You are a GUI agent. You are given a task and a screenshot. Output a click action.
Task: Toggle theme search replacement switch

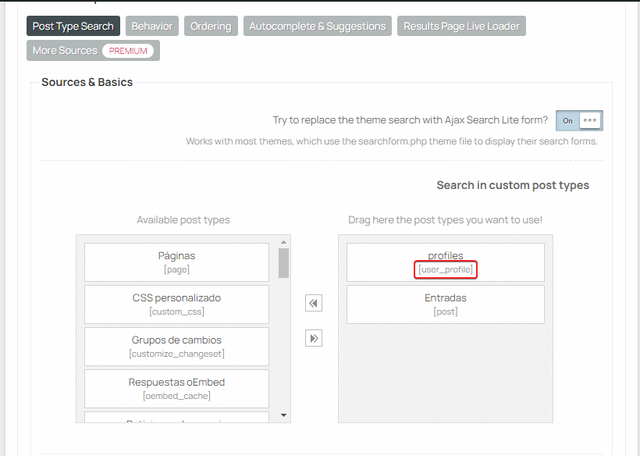579,120
